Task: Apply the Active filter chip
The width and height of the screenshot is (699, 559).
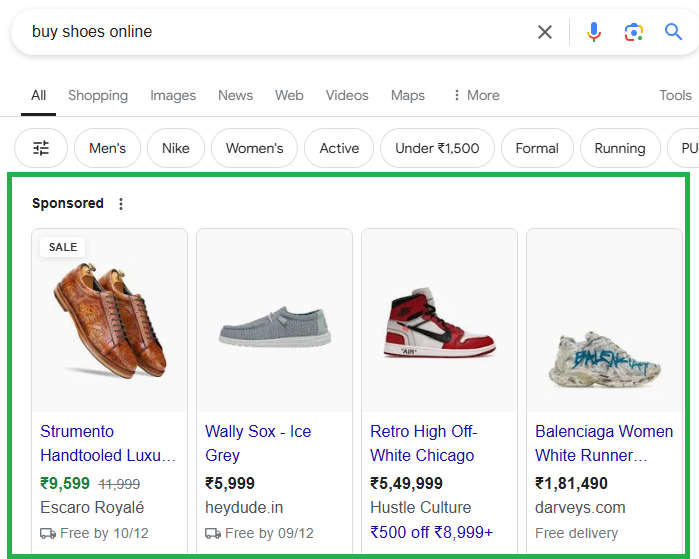Action: pos(339,148)
